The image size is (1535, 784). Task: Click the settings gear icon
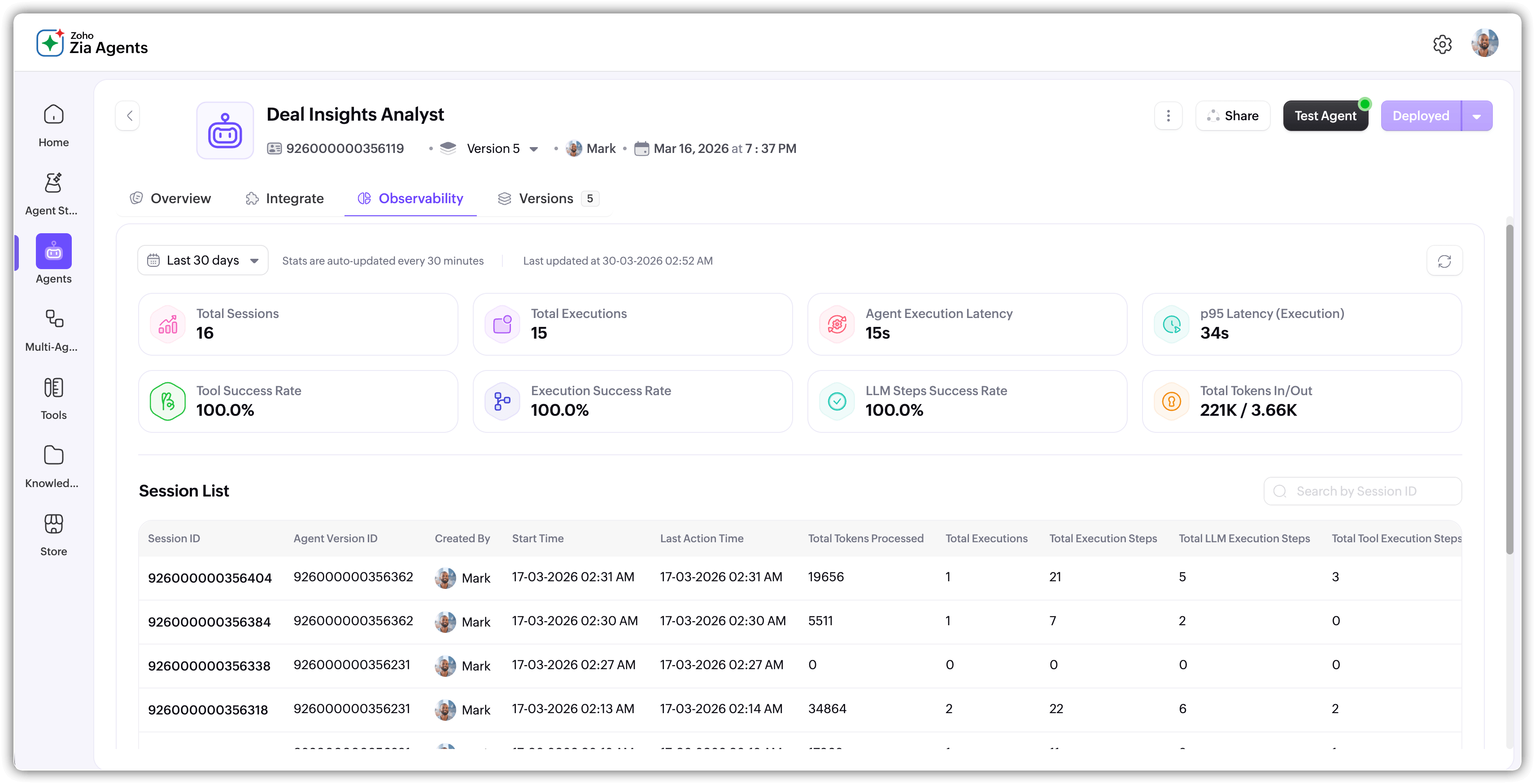pyautogui.click(x=1442, y=44)
